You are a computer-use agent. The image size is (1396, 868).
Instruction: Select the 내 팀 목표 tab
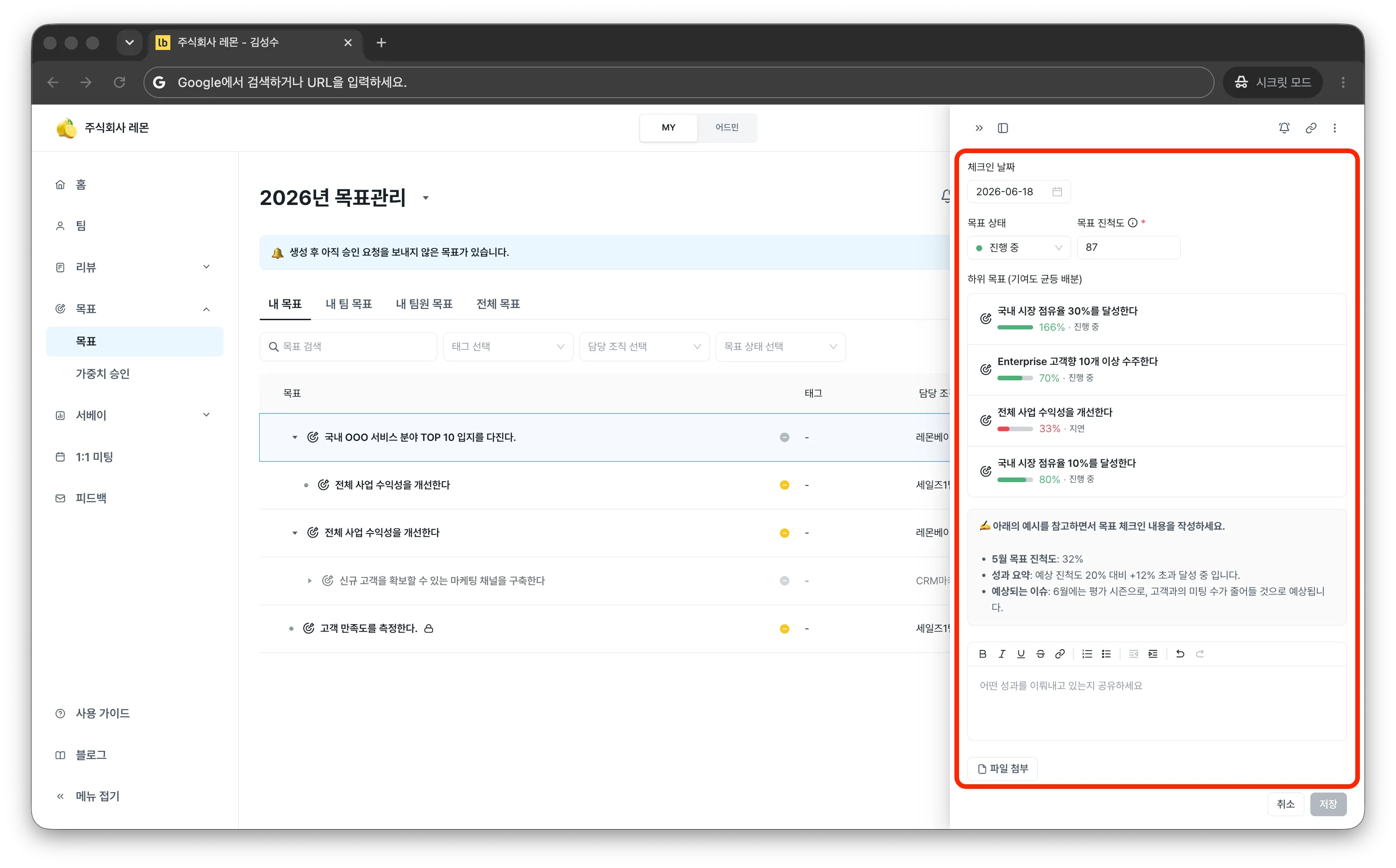click(349, 304)
